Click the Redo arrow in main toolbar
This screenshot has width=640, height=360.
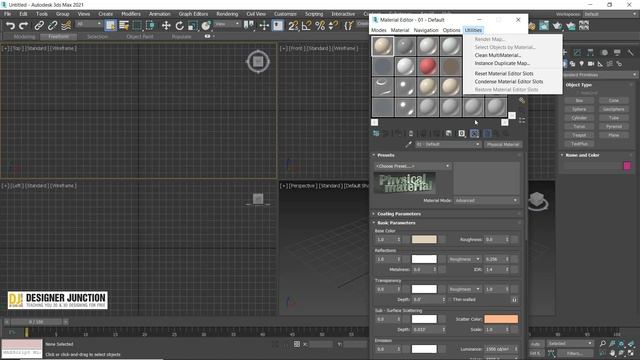pos(24,26)
